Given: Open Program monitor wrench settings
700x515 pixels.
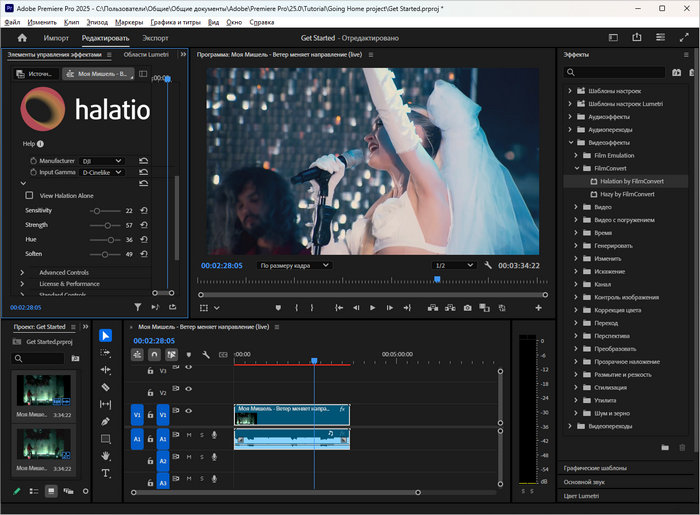Looking at the screenshot, I should (x=488, y=265).
